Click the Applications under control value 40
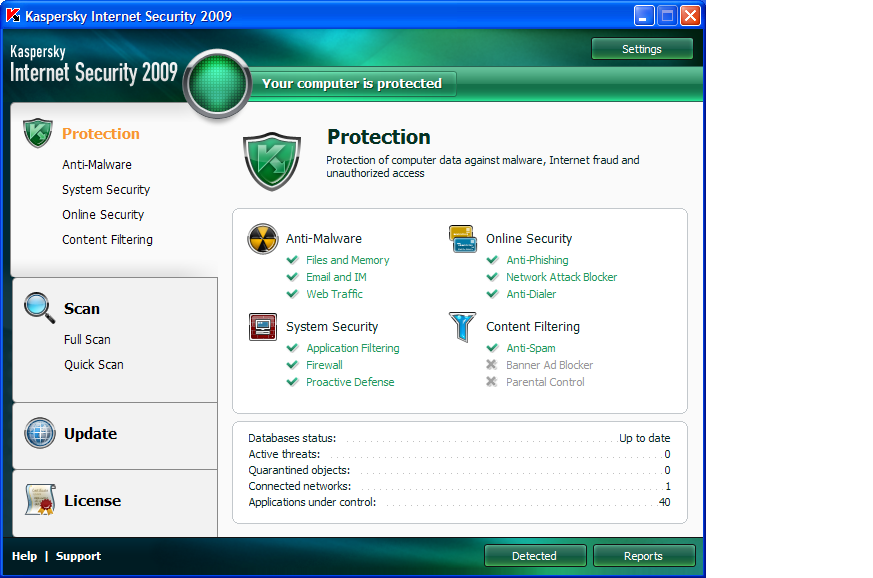 click(665, 502)
